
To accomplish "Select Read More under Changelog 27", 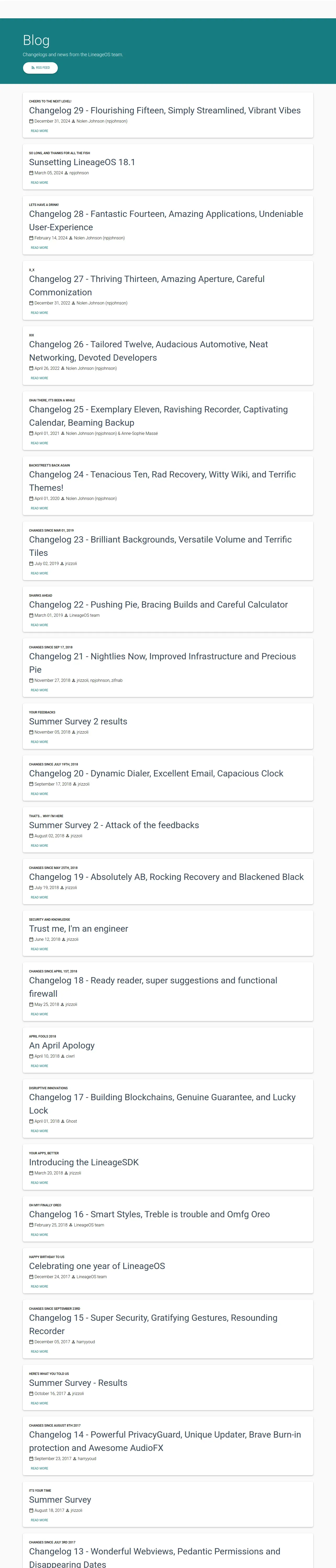I will tap(40, 313).
